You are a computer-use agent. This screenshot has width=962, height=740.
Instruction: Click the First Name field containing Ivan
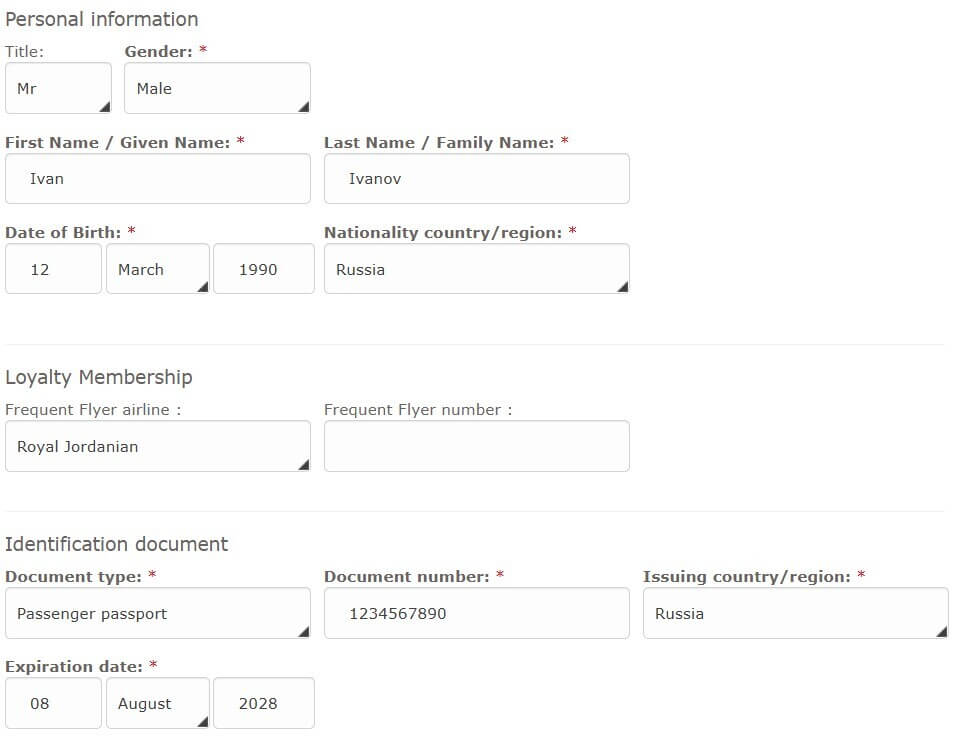coord(158,179)
